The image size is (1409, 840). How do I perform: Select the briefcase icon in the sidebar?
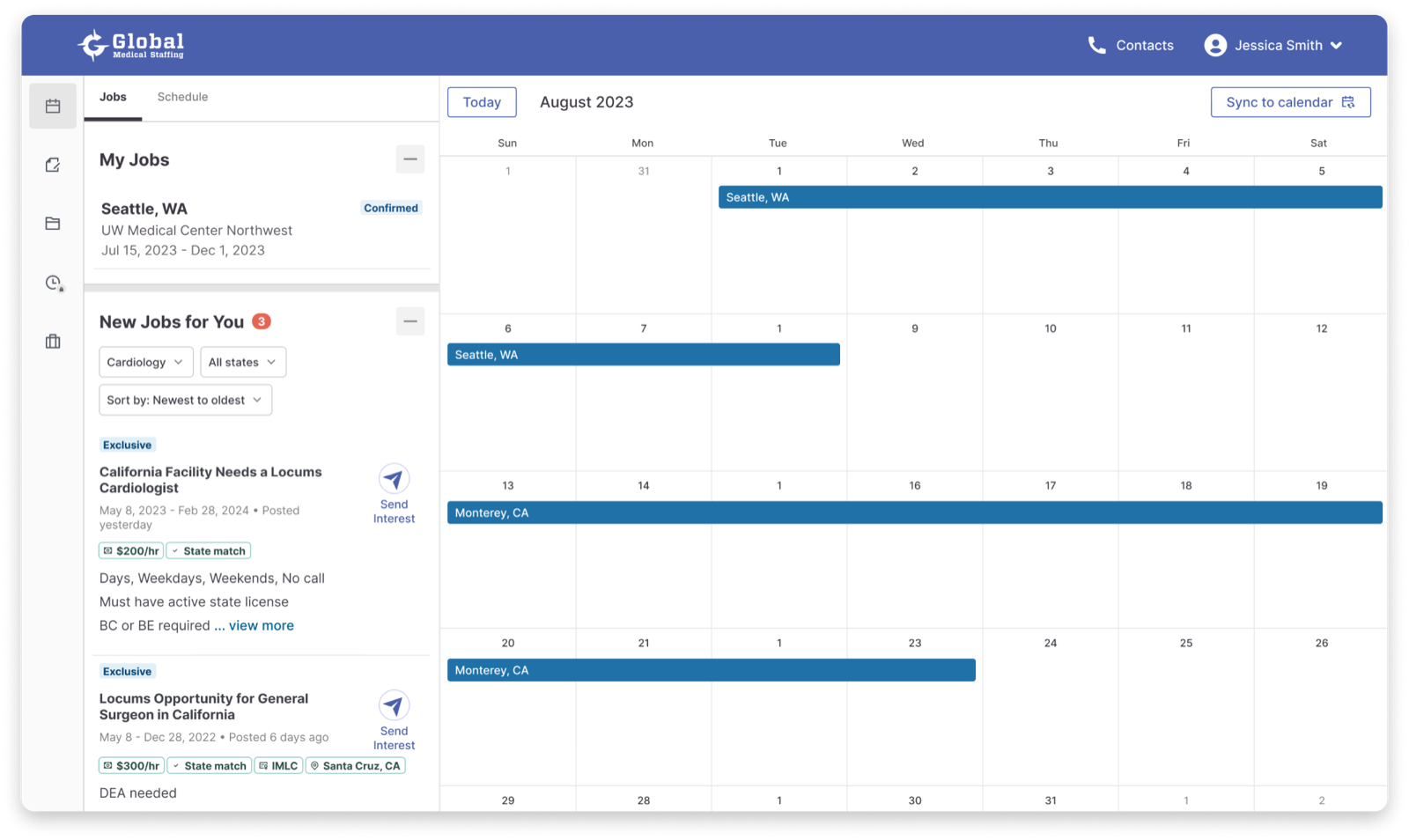[53, 342]
